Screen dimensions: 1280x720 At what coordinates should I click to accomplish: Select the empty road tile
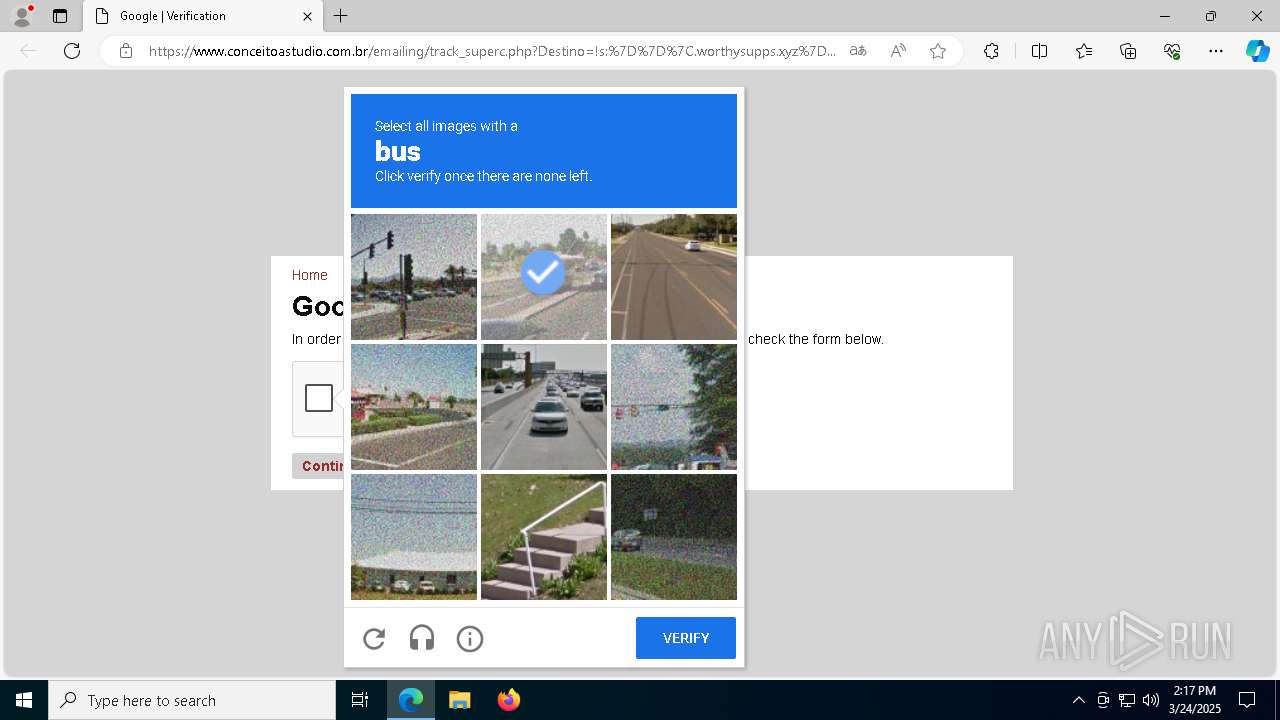pos(674,277)
